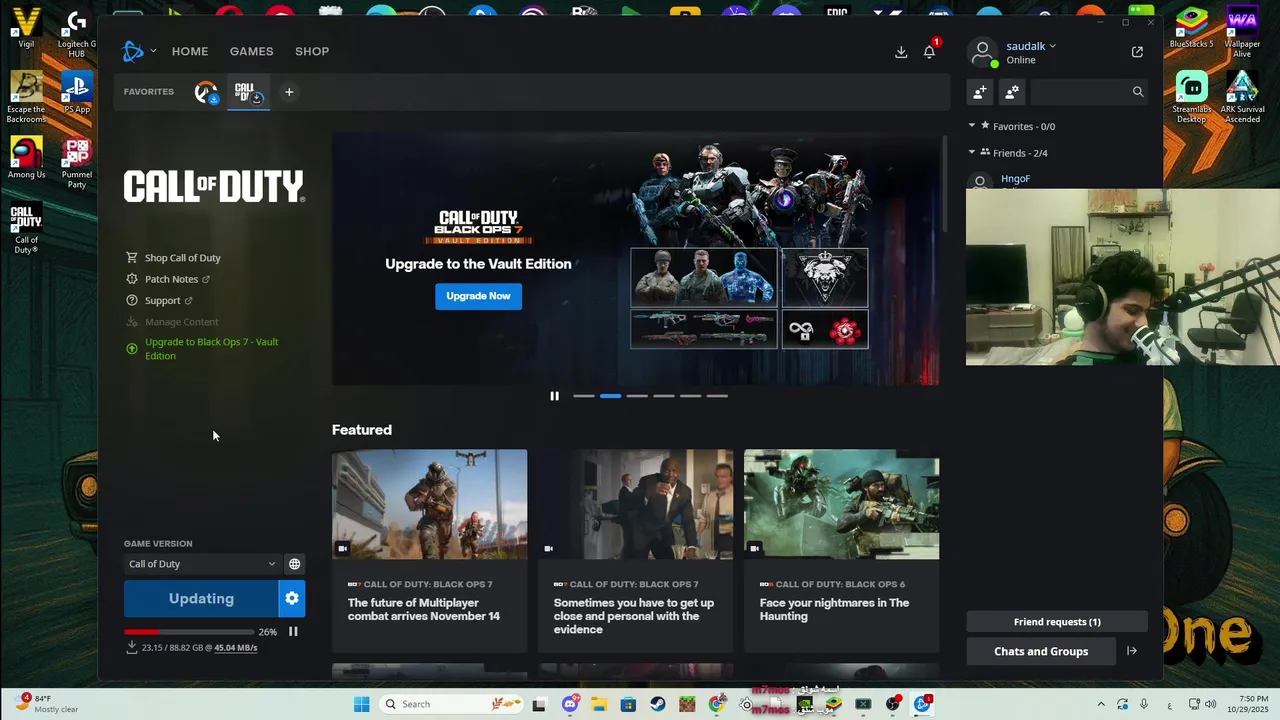
Task: Jump to the last carousel slide indicator
Action: click(717, 396)
